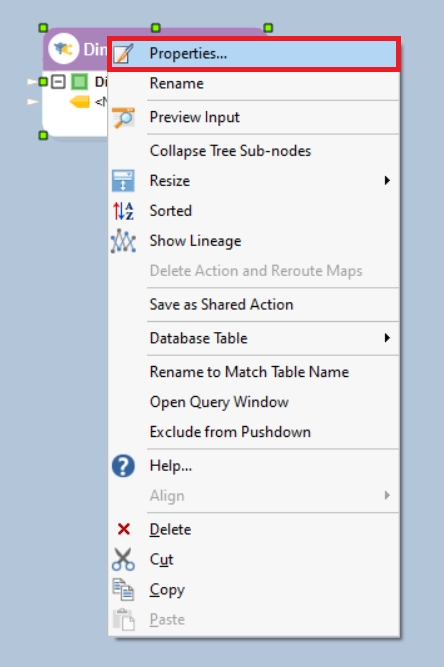Click the Copy documents icon

coord(123,589)
